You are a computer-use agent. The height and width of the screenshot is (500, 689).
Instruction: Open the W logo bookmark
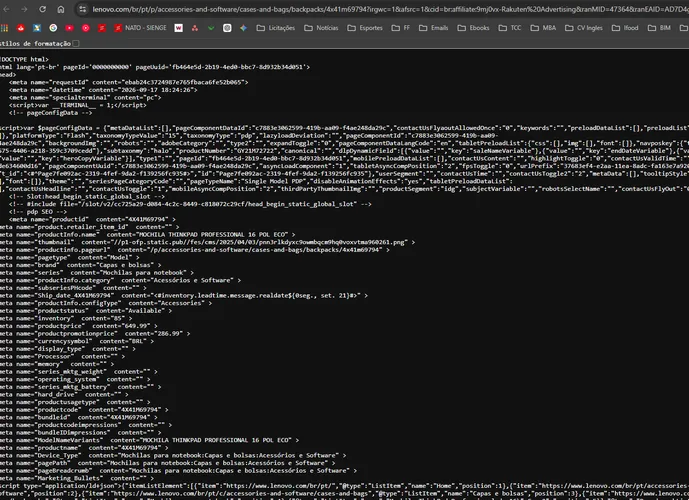coord(178,28)
